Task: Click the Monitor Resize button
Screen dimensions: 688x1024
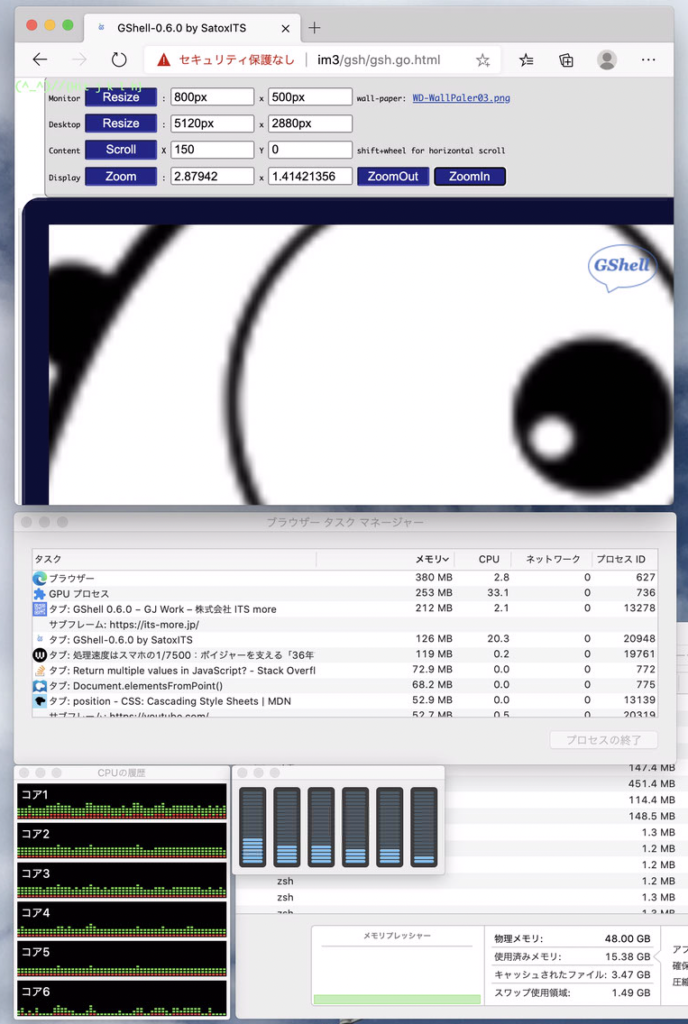Action: click(x=121, y=97)
